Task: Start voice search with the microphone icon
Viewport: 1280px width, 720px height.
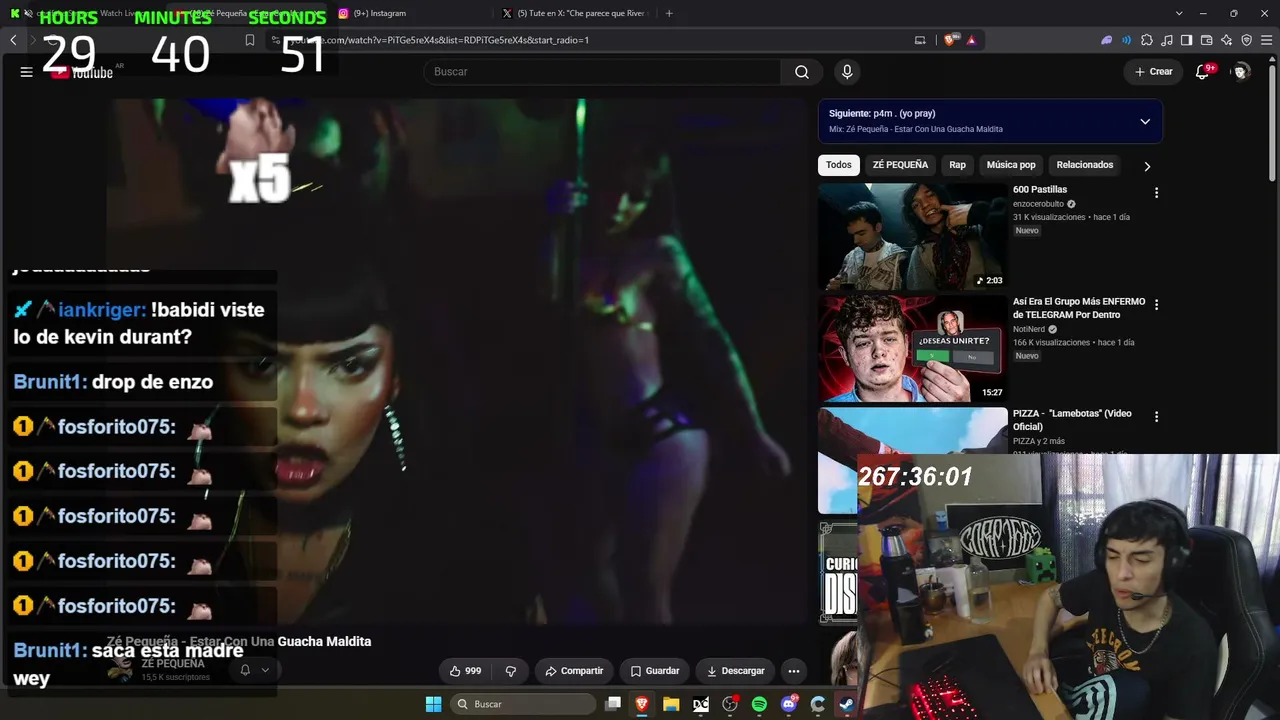Action: (x=847, y=72)
